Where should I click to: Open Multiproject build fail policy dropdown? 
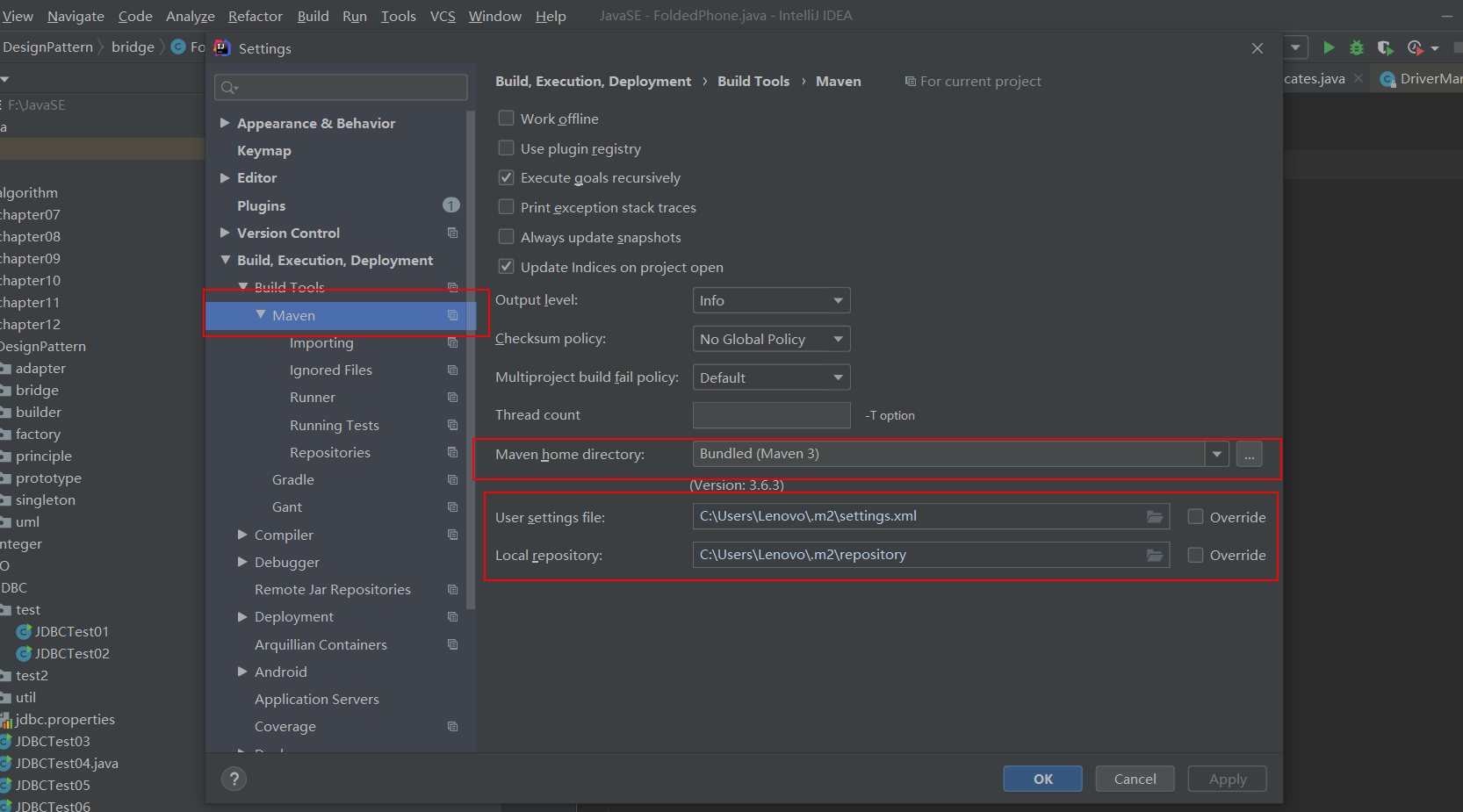[x=771, y=377]
